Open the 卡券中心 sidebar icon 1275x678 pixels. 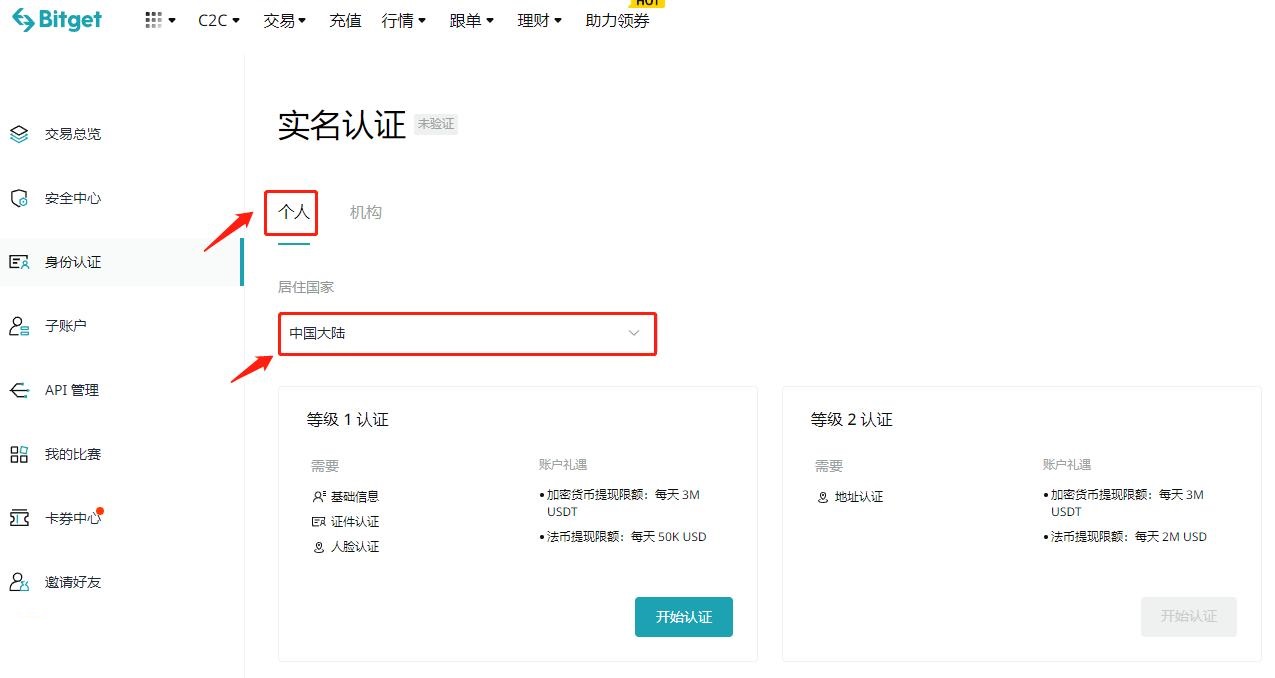coord(18,517)
